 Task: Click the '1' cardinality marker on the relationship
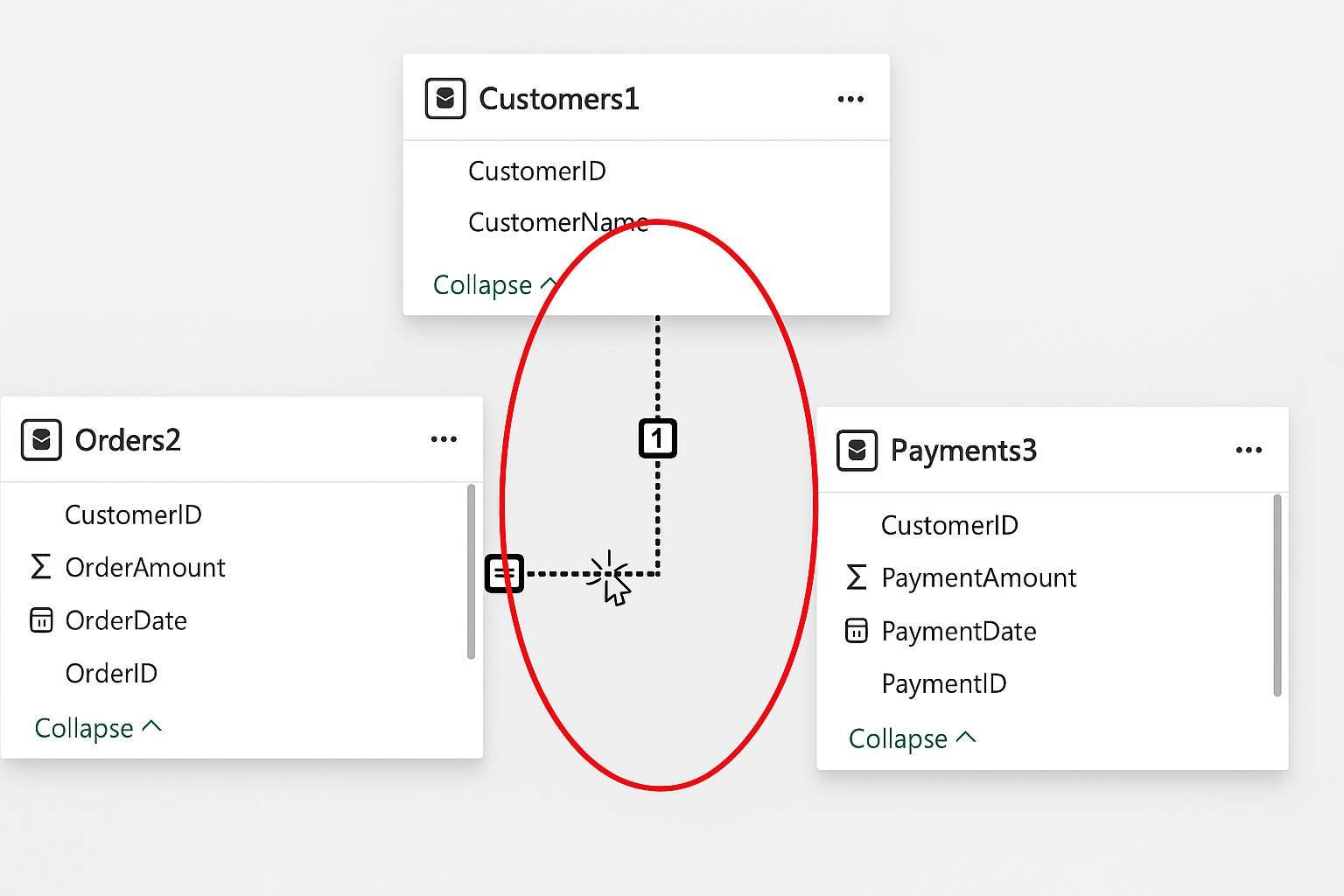coord(659,439)
